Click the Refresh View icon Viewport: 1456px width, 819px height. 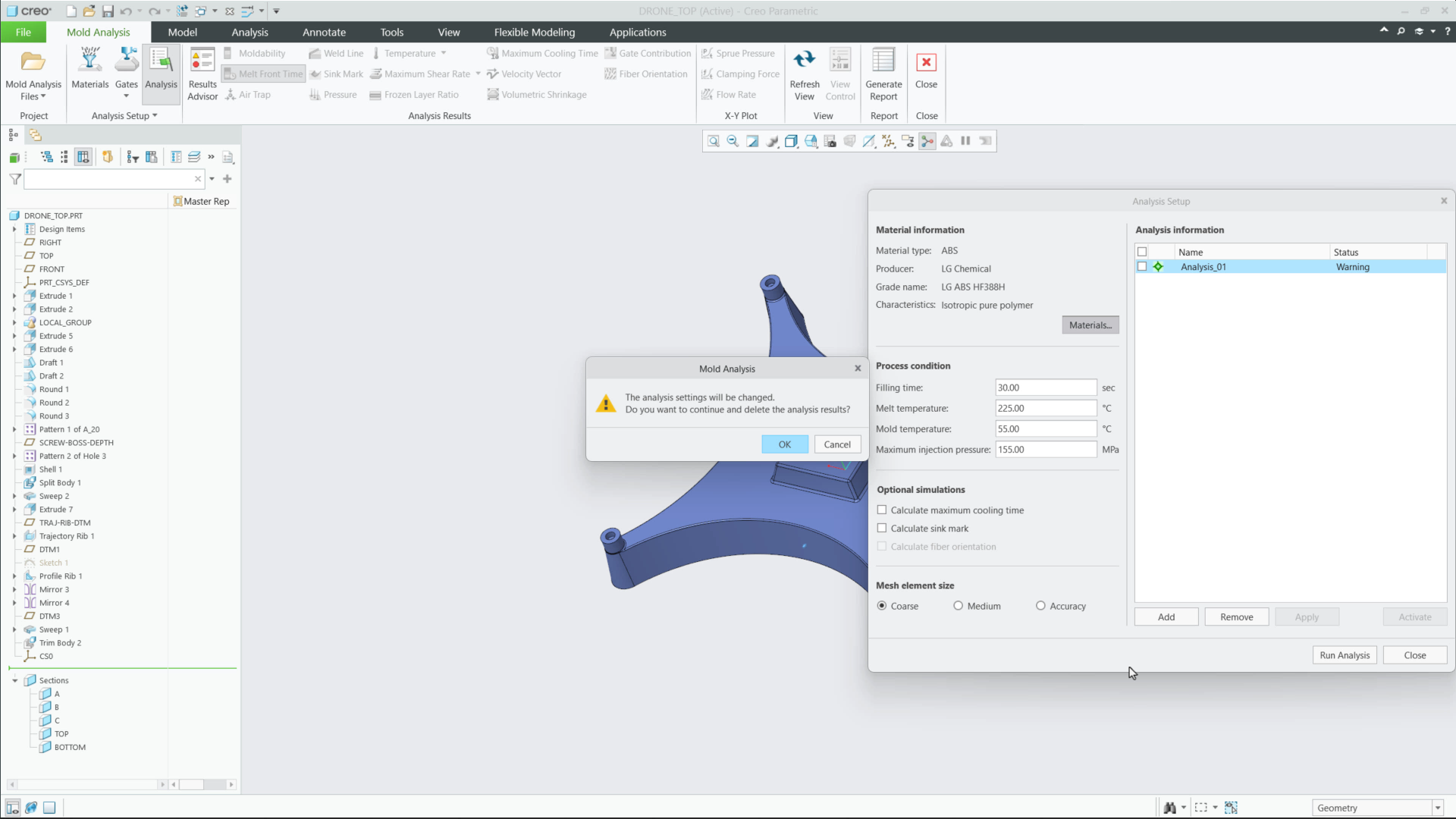(804, 60)
